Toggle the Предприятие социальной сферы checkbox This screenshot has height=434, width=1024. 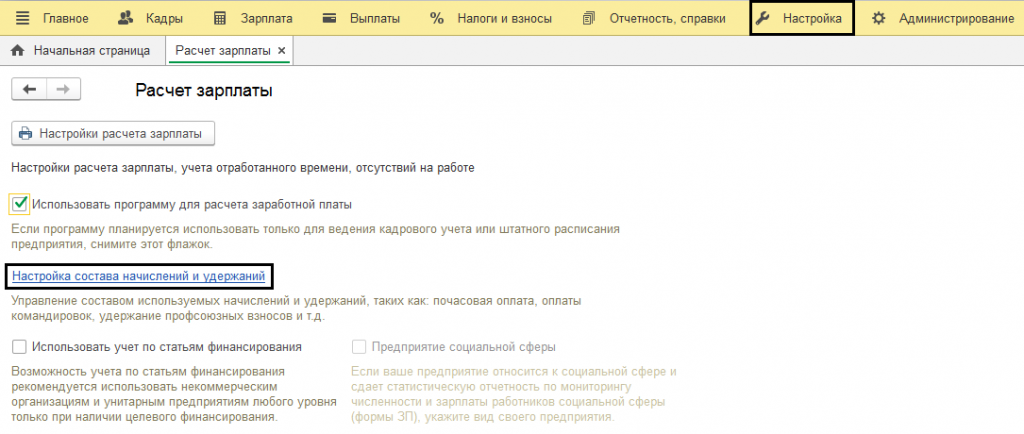click(x=359, y=347)
